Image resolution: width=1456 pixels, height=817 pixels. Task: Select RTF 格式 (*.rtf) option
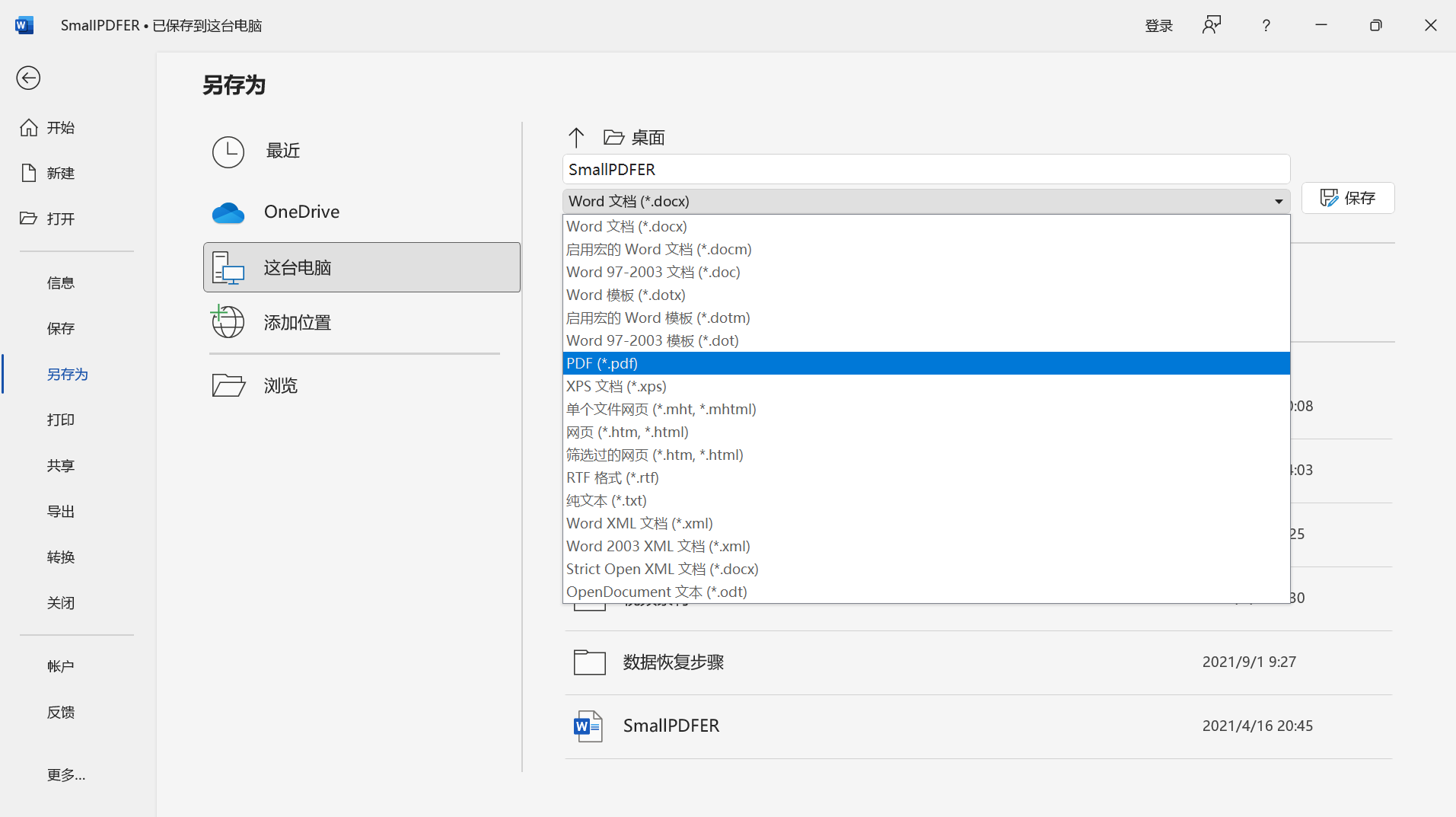tap(613, 477)
